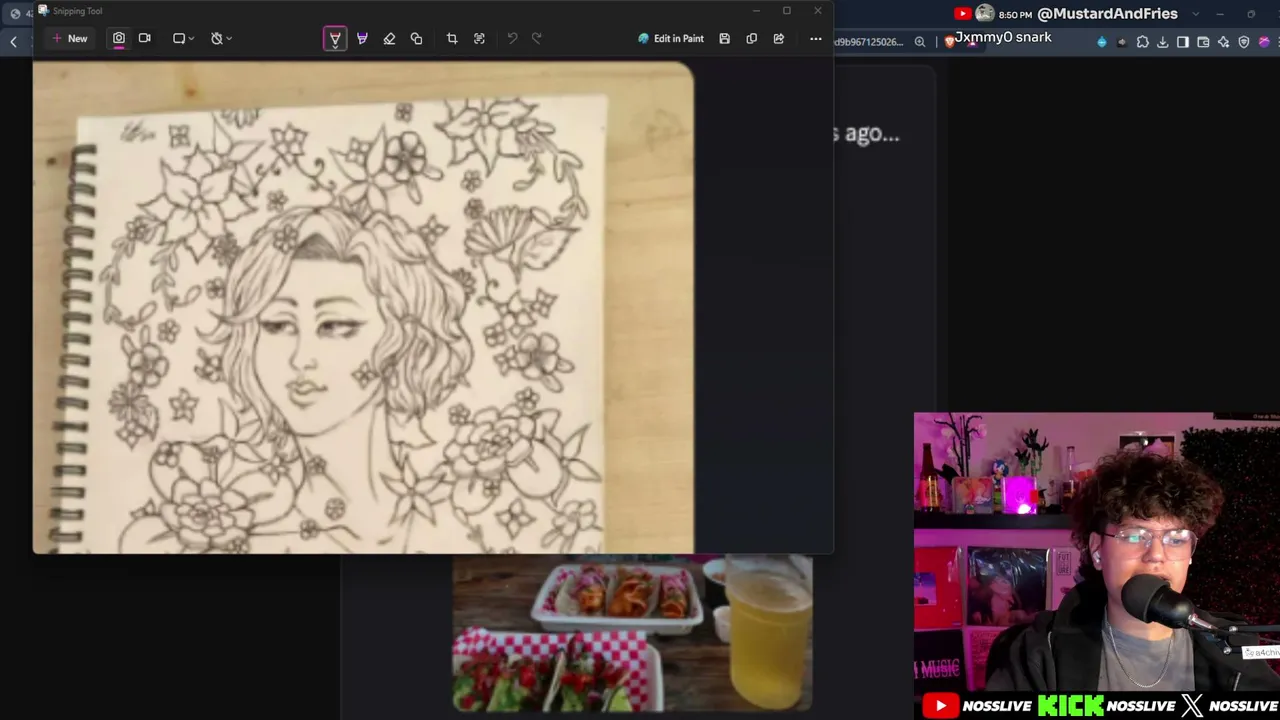1280x720 pixels.
Task: Select the eraser tool
Action: pos(389,38)
